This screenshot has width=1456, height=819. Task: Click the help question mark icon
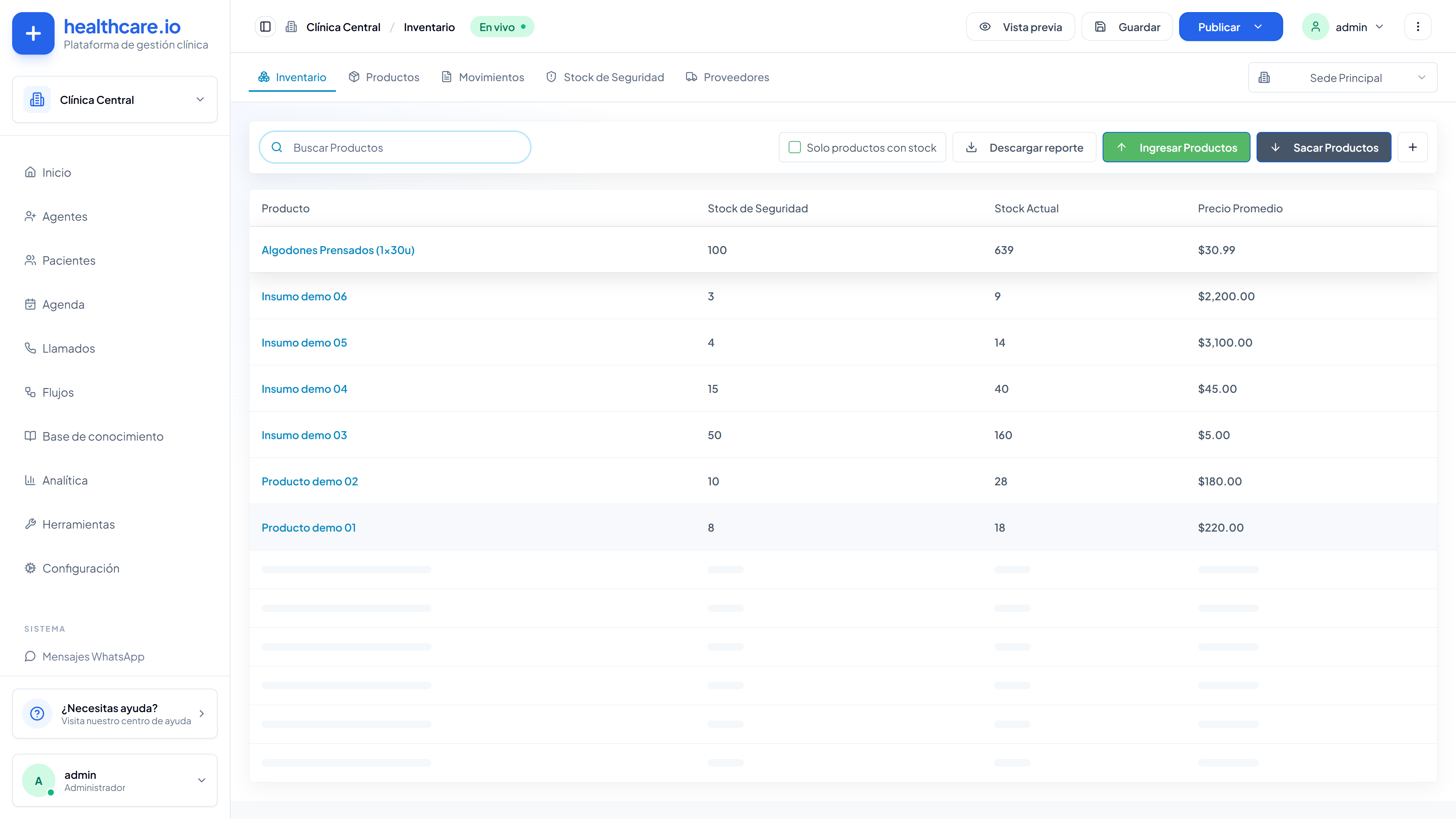tap(37, 713)
